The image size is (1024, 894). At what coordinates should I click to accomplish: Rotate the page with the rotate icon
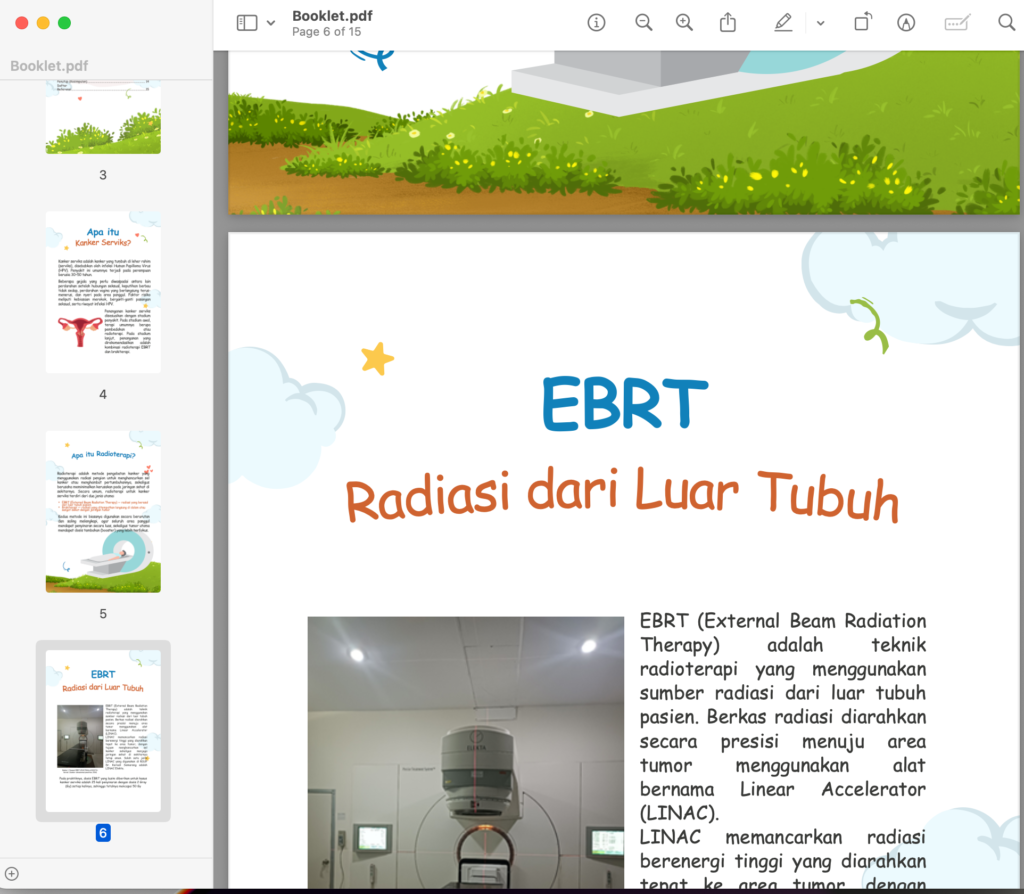[863, 22]
